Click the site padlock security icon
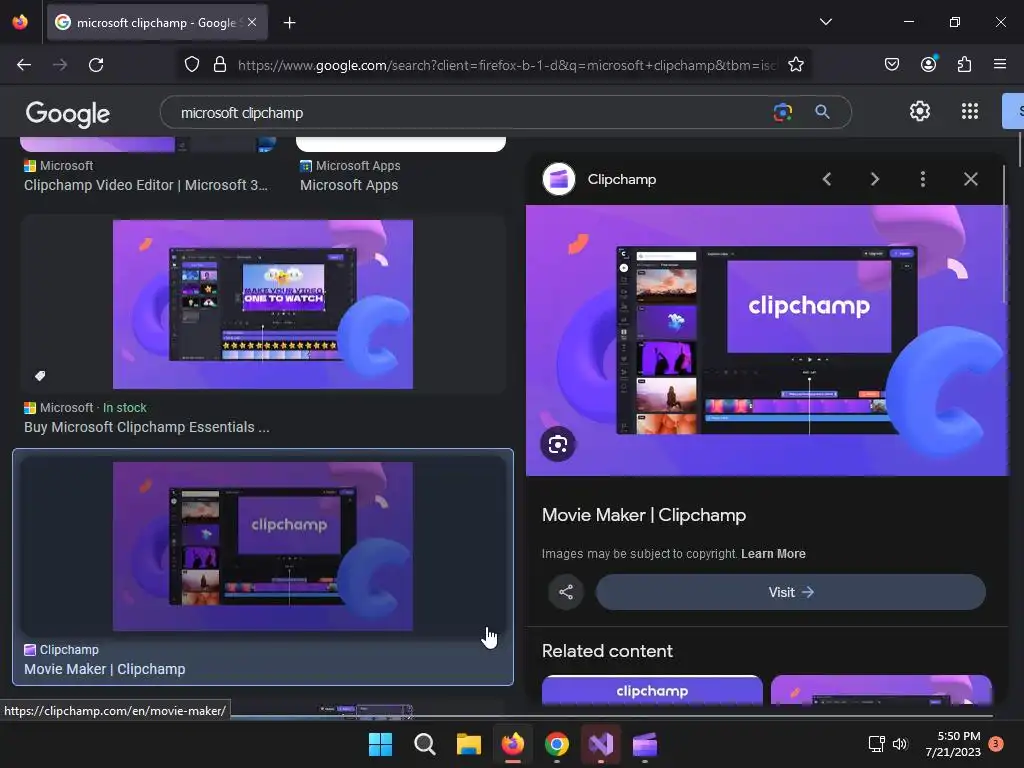Viewport: 1024px width, 768px height. (x=220, y=65)
